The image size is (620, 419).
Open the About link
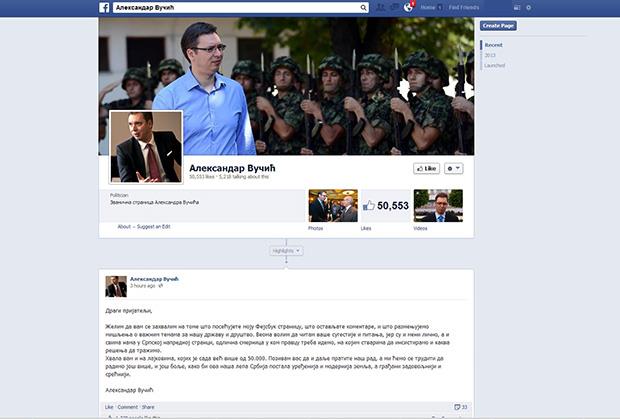click(x=124, y=227)
